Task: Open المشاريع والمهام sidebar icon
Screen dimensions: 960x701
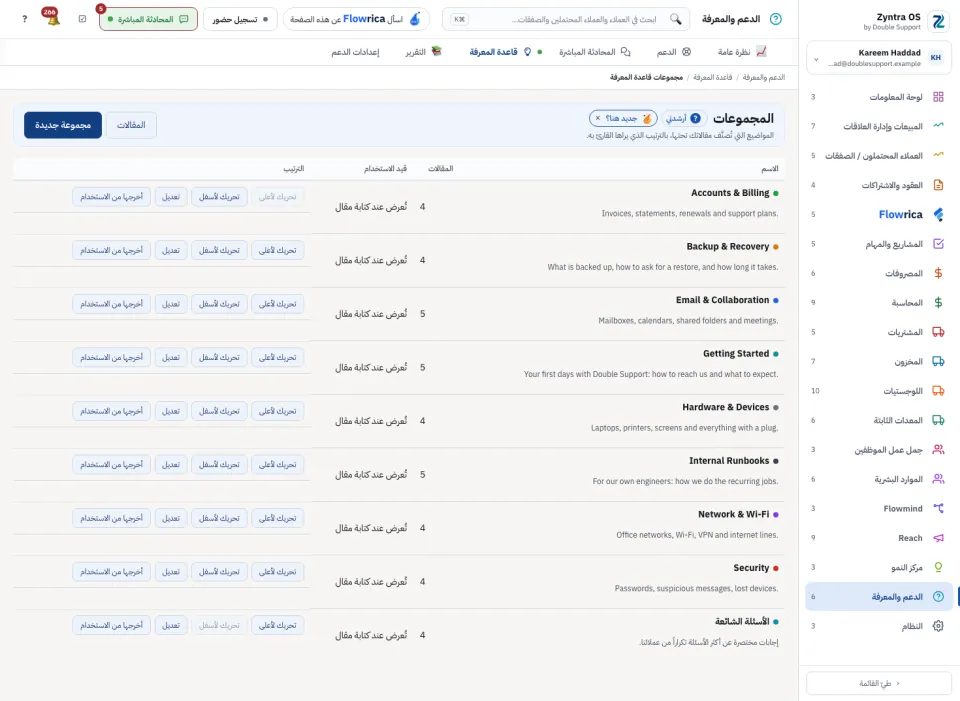Action: click(938, 244)
